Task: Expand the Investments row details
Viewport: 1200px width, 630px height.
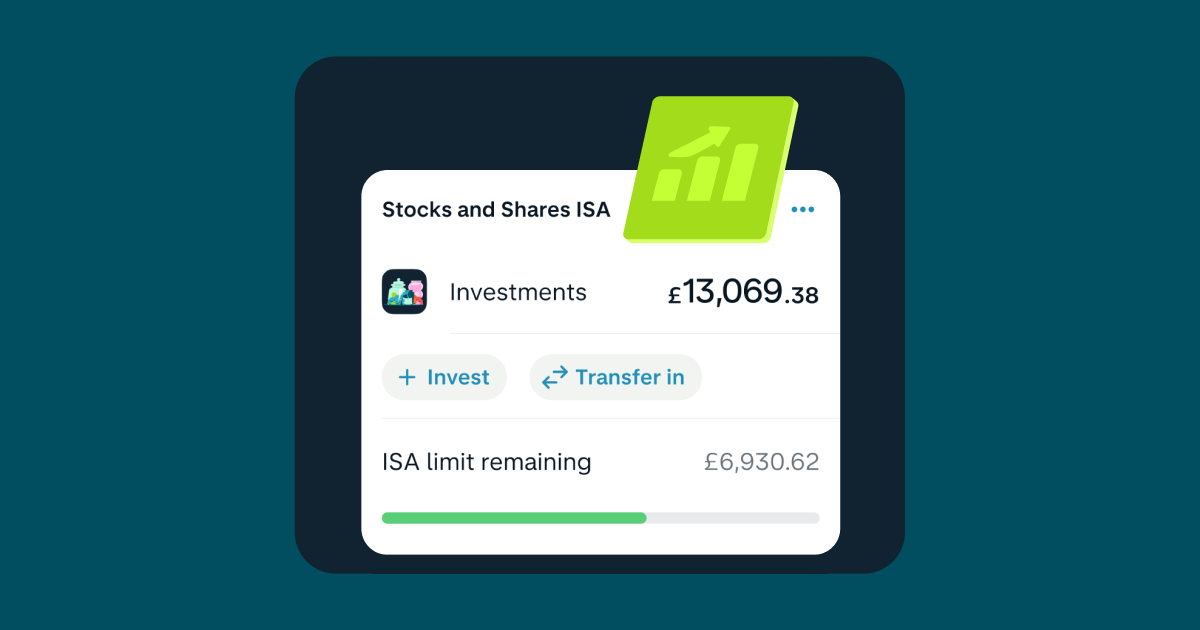Action: 600,292
